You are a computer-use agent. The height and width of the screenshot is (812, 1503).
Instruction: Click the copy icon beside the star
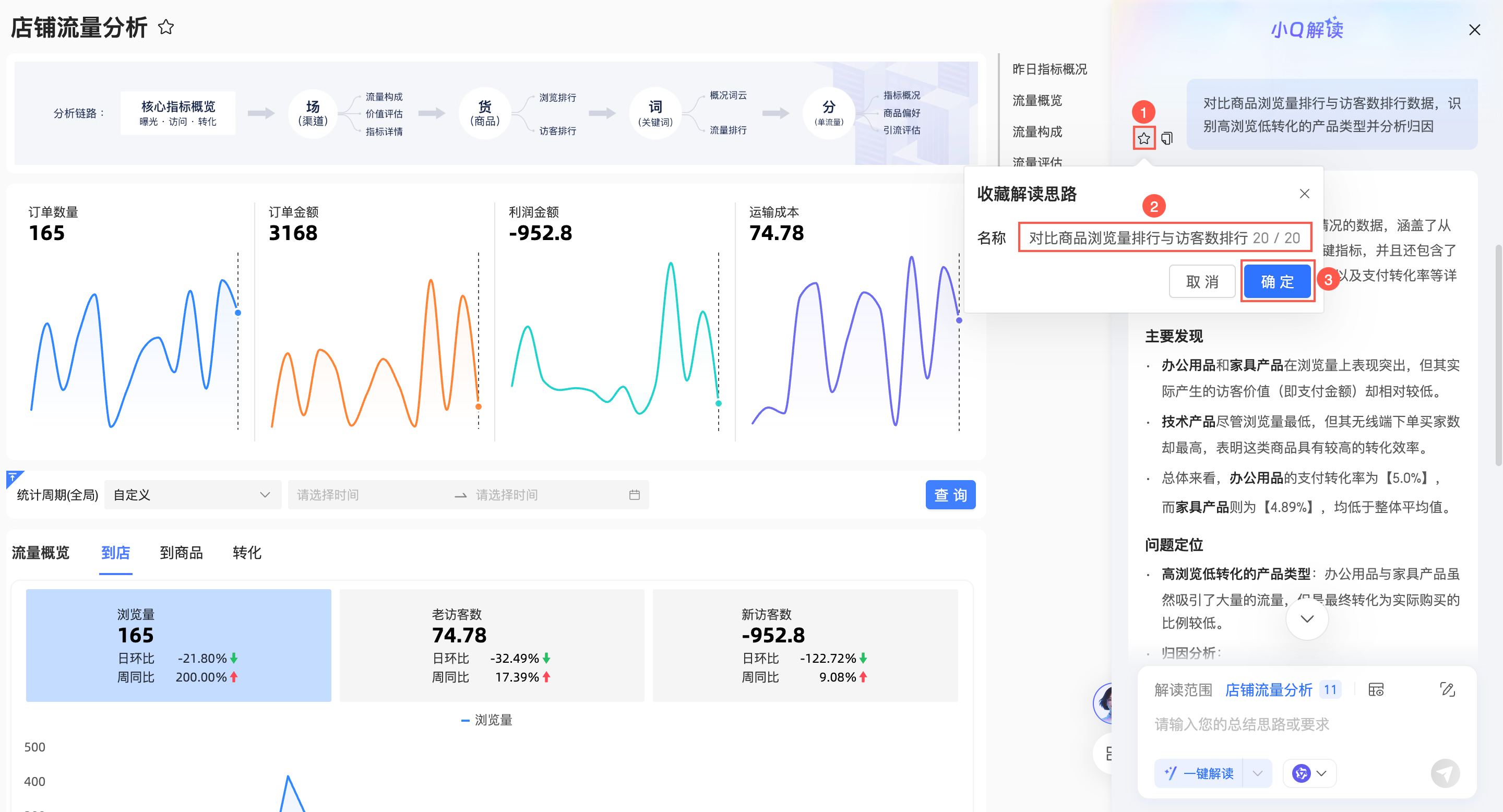pos(1167,138)
